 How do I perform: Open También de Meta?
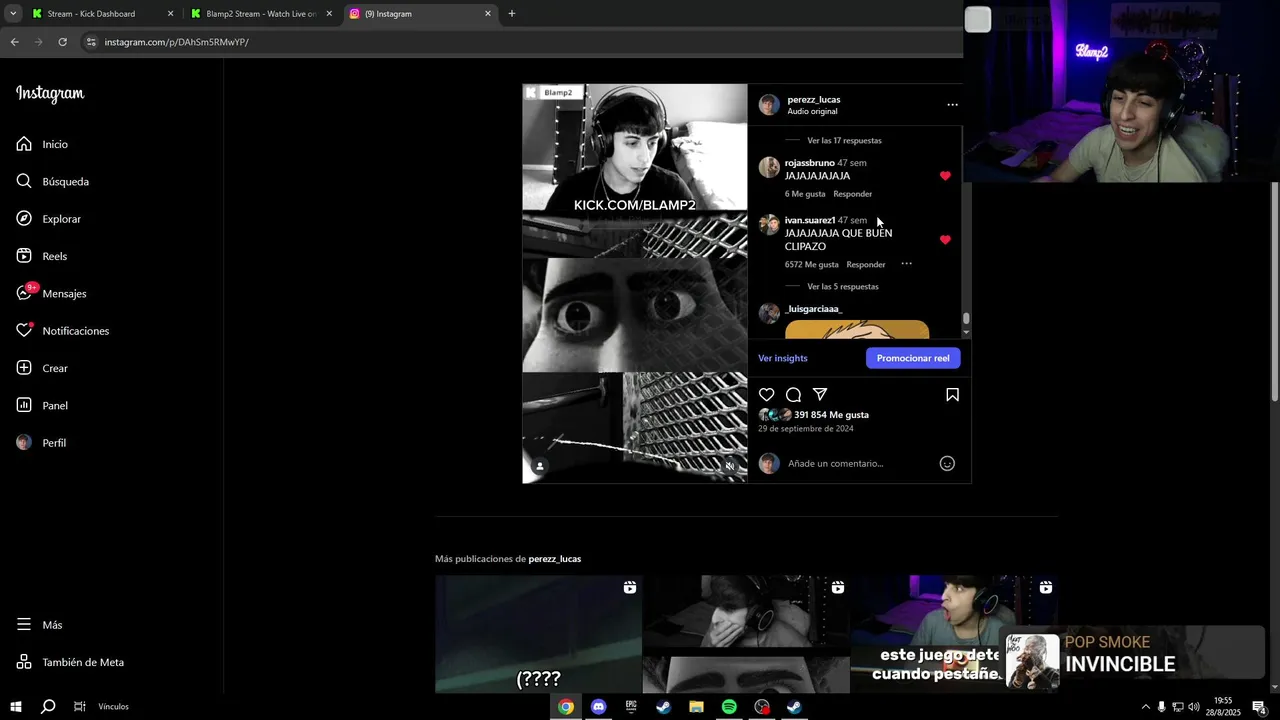[x=70, y=662]
